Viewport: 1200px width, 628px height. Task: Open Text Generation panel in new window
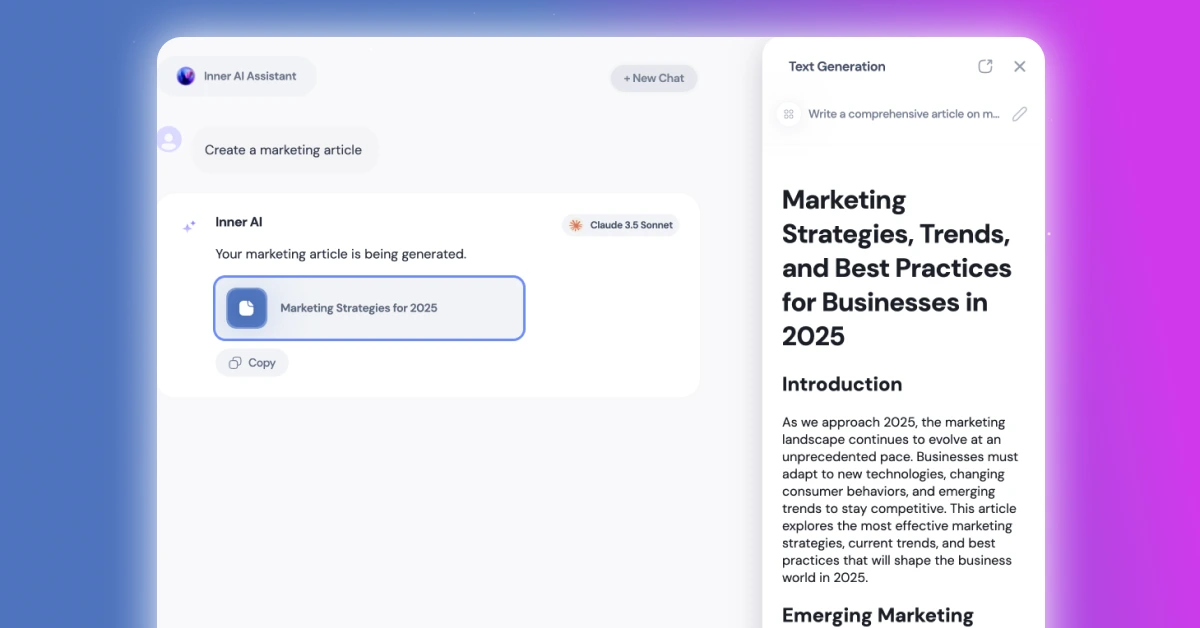pos(985,66)
